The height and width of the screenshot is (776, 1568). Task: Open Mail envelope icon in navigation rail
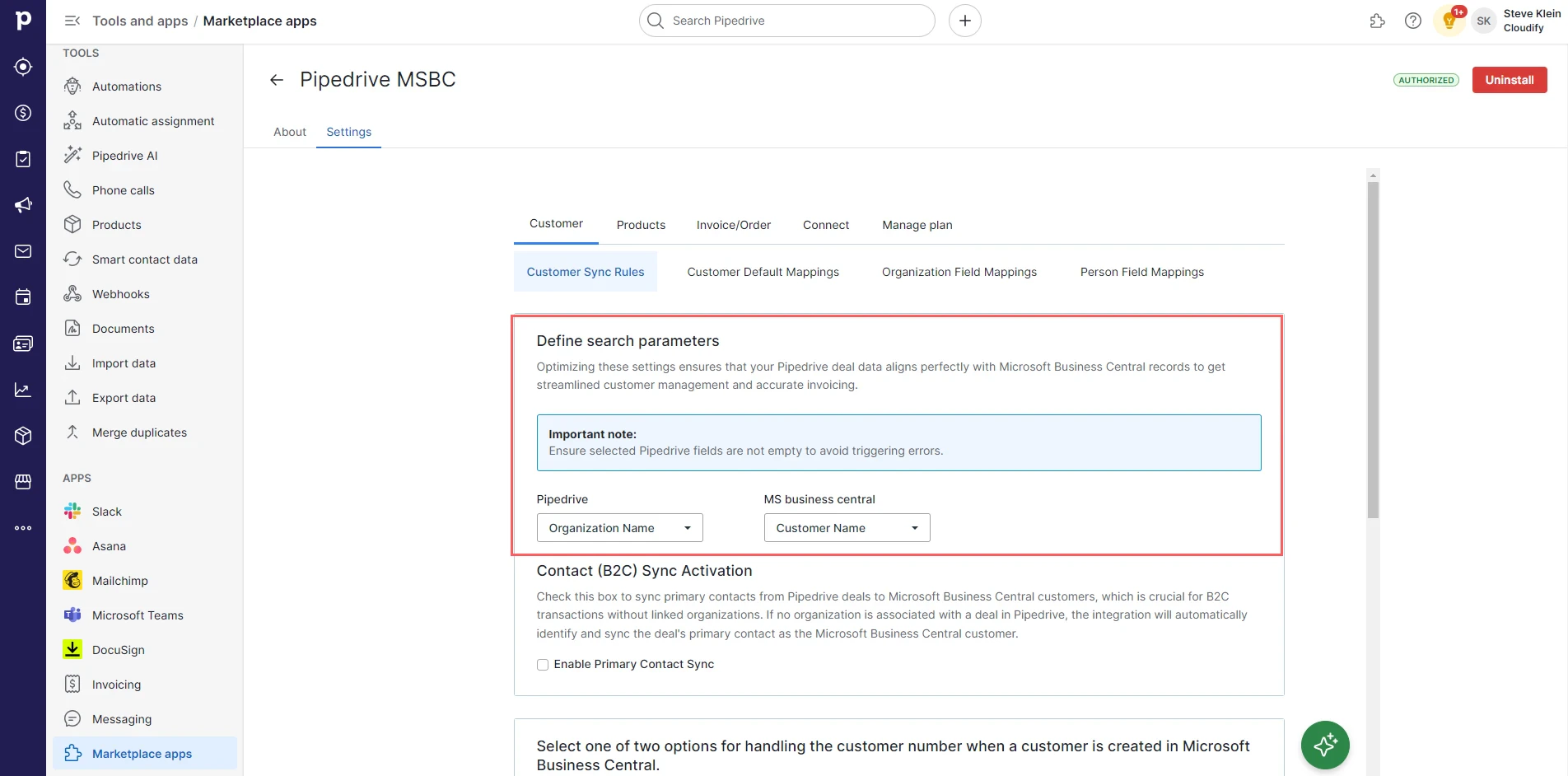tap(23, 251)
